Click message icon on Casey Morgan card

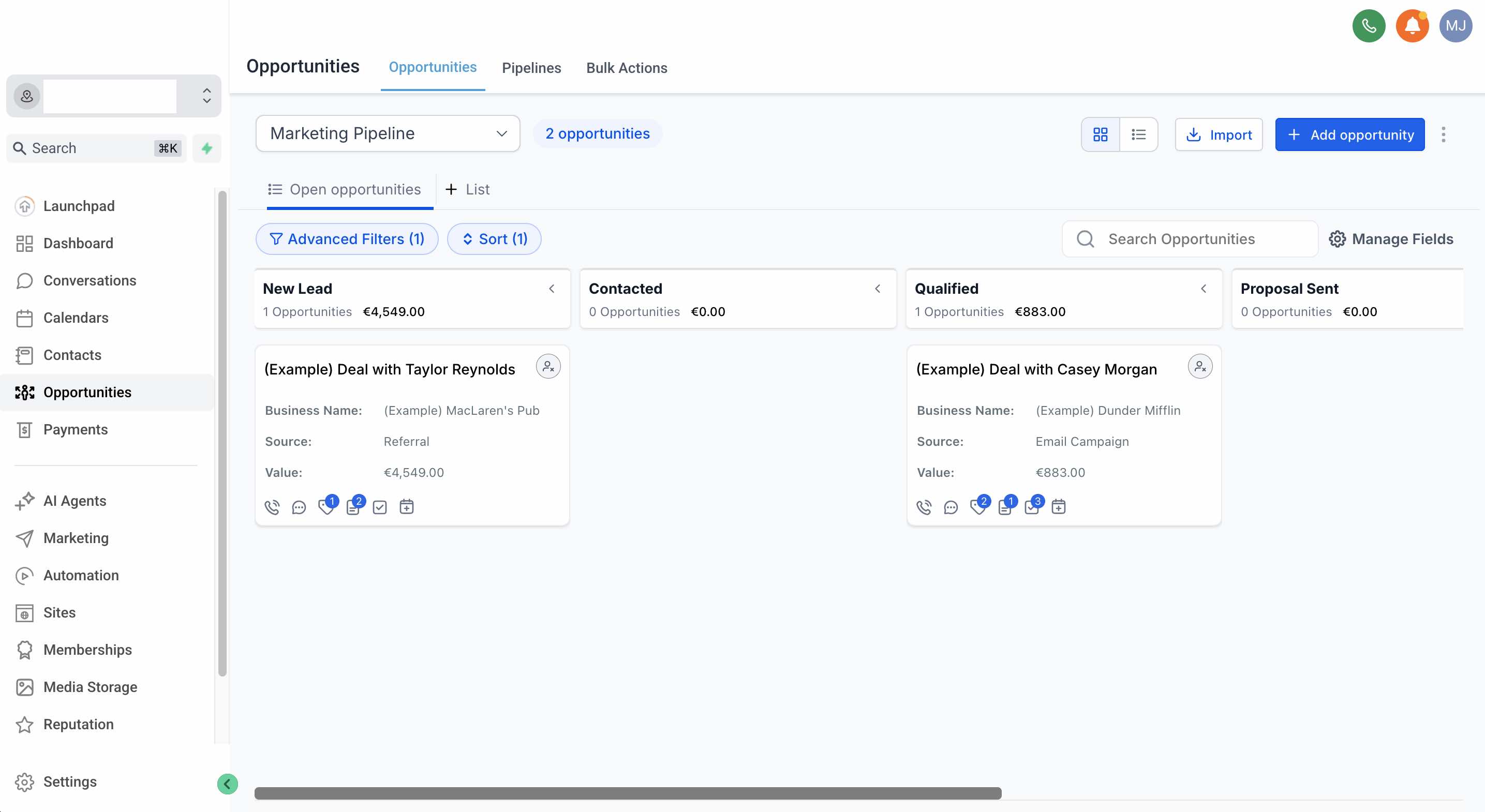(x=951, y=507)
